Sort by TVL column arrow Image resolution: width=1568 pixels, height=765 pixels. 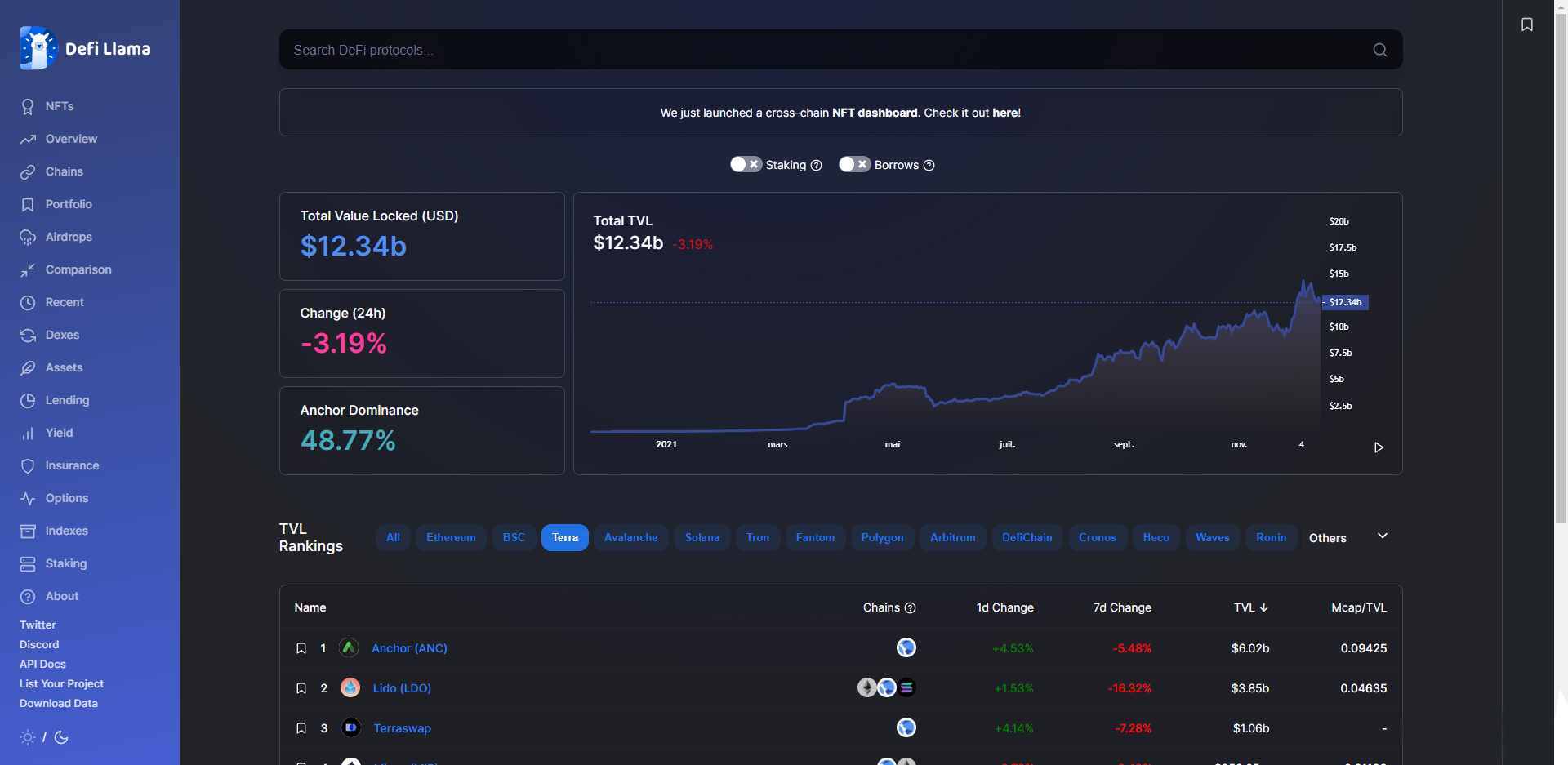pyautogui.click(x=1264, y=607)
